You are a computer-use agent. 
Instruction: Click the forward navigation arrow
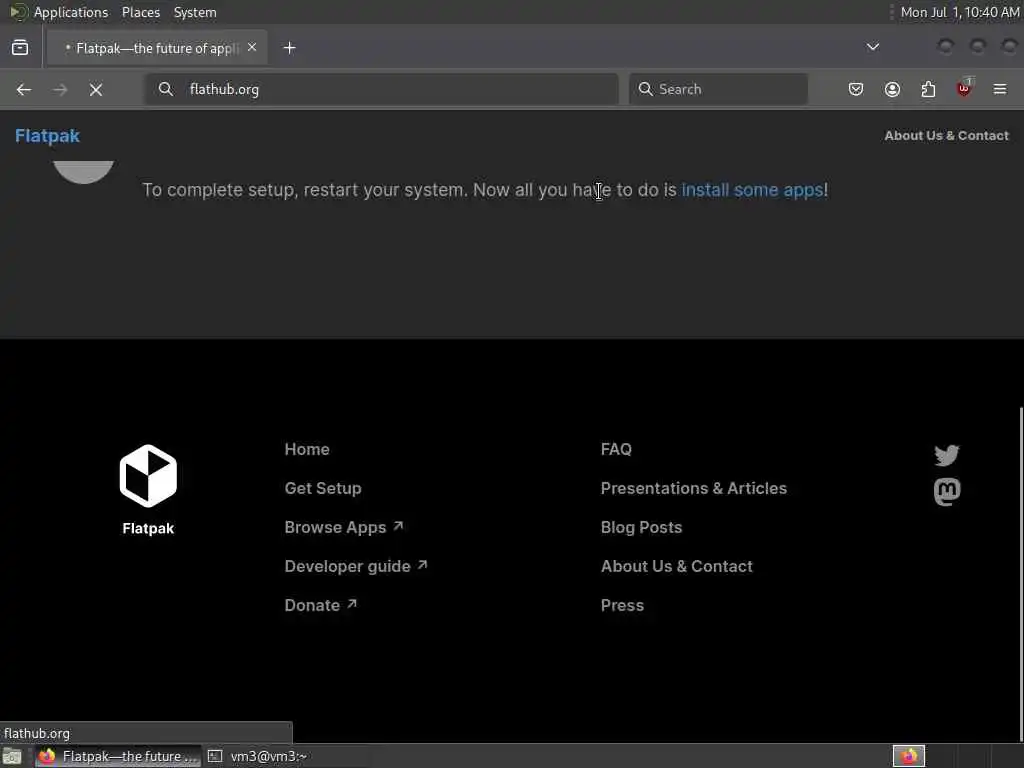pos(60,89)
